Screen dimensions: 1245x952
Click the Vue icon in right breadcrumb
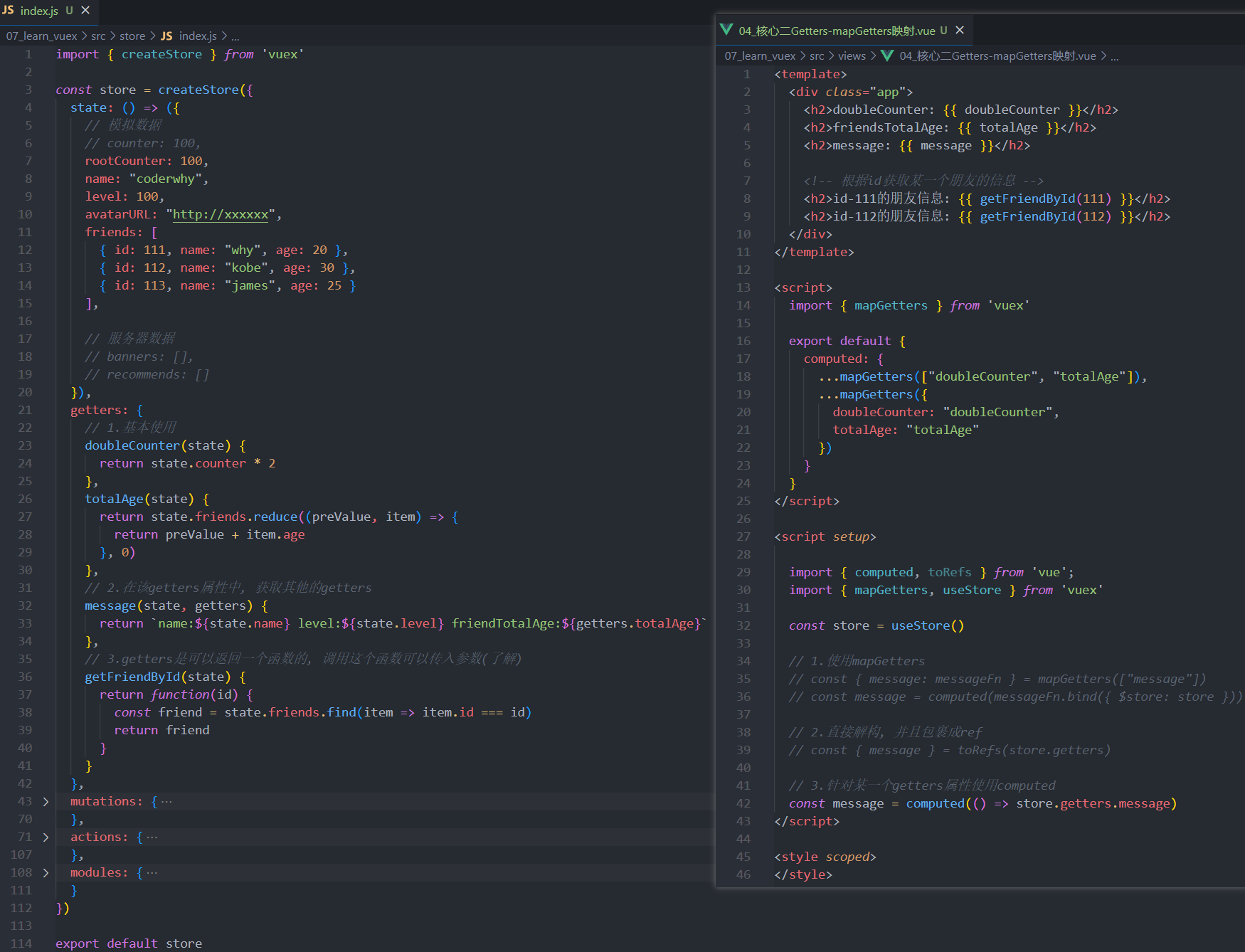(887, 55)
